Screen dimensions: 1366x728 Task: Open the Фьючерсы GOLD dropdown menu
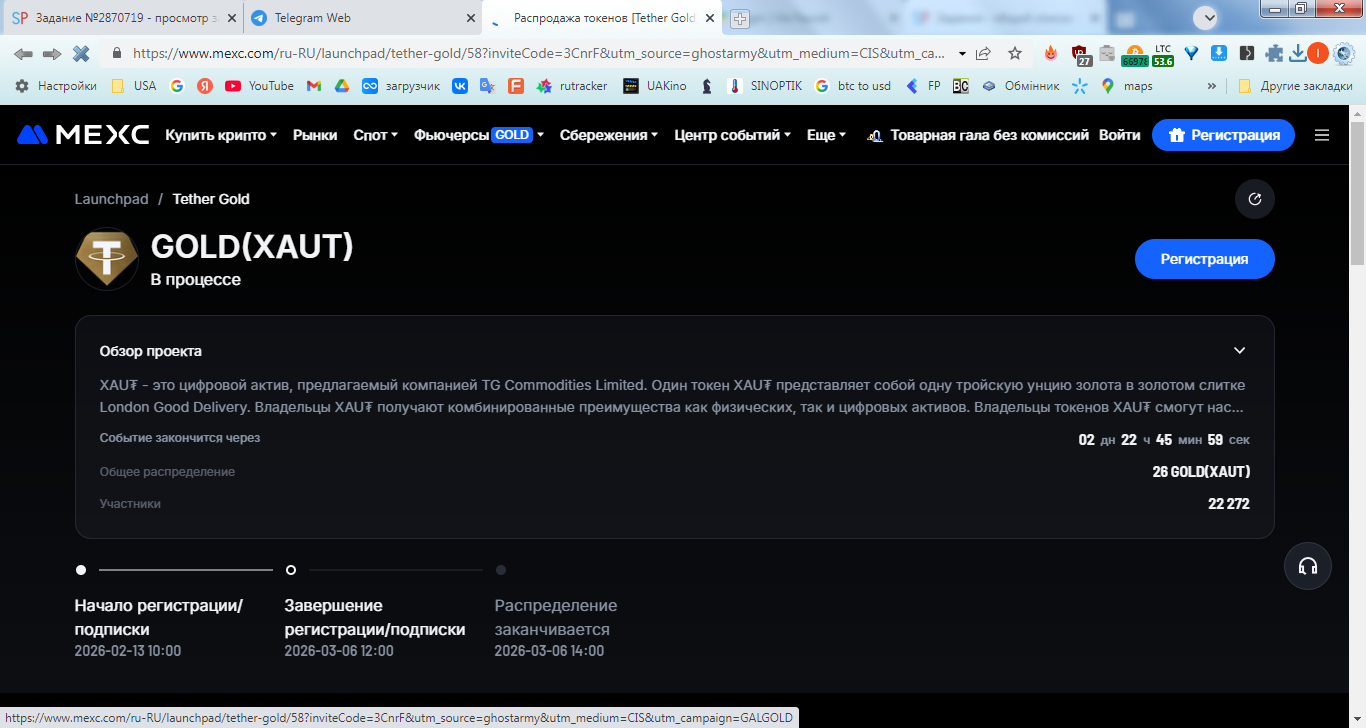479,135
